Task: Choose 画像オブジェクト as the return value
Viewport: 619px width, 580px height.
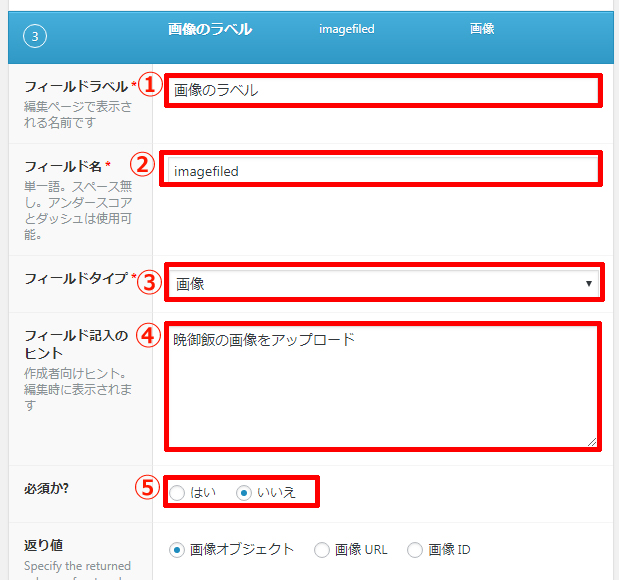Action: pos(178,549)
